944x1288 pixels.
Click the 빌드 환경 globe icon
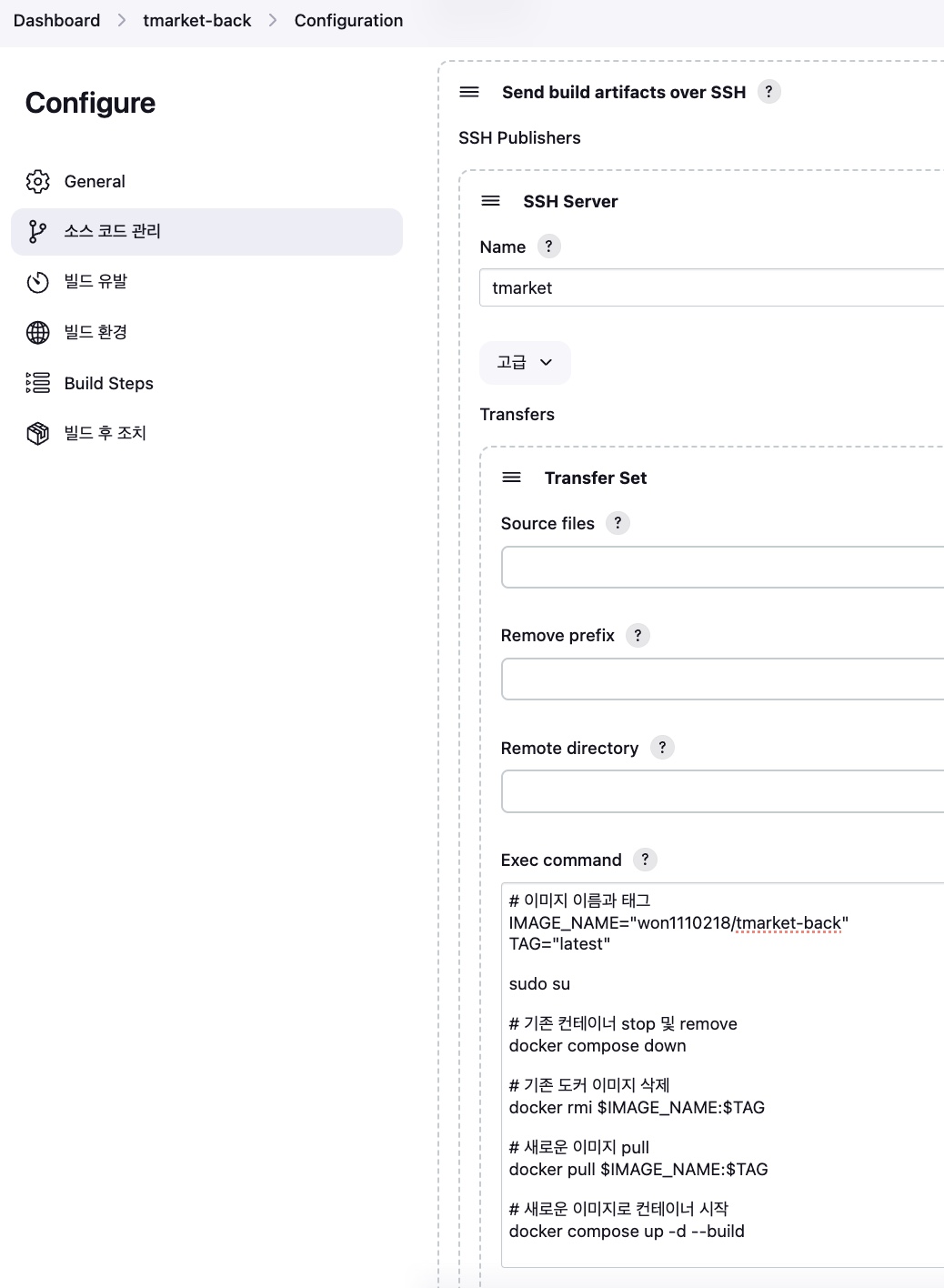[x=37, y=332]
